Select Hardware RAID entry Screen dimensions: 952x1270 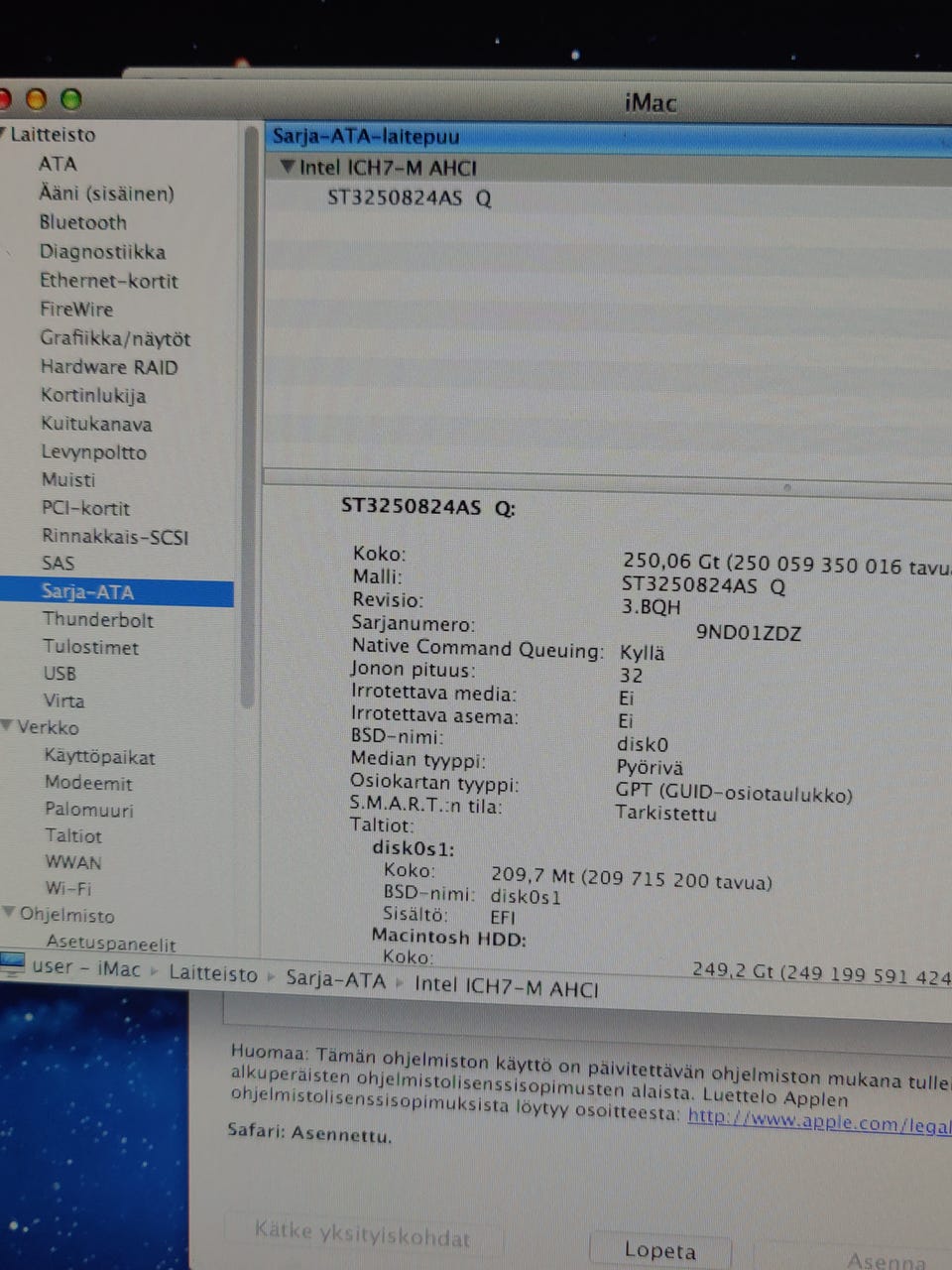point(109,367)
